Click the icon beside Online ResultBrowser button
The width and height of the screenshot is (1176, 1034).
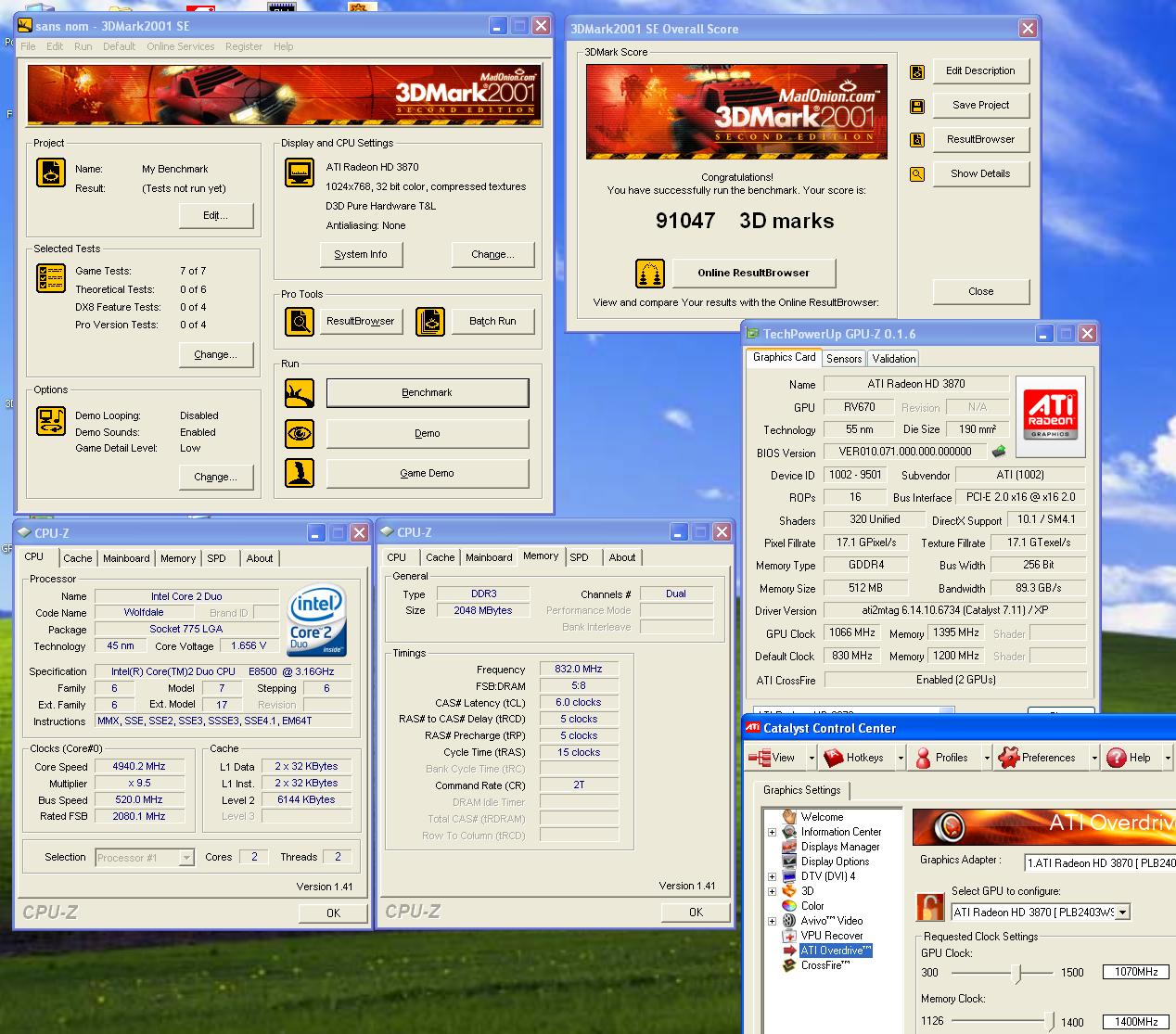[x=650, y=274]
